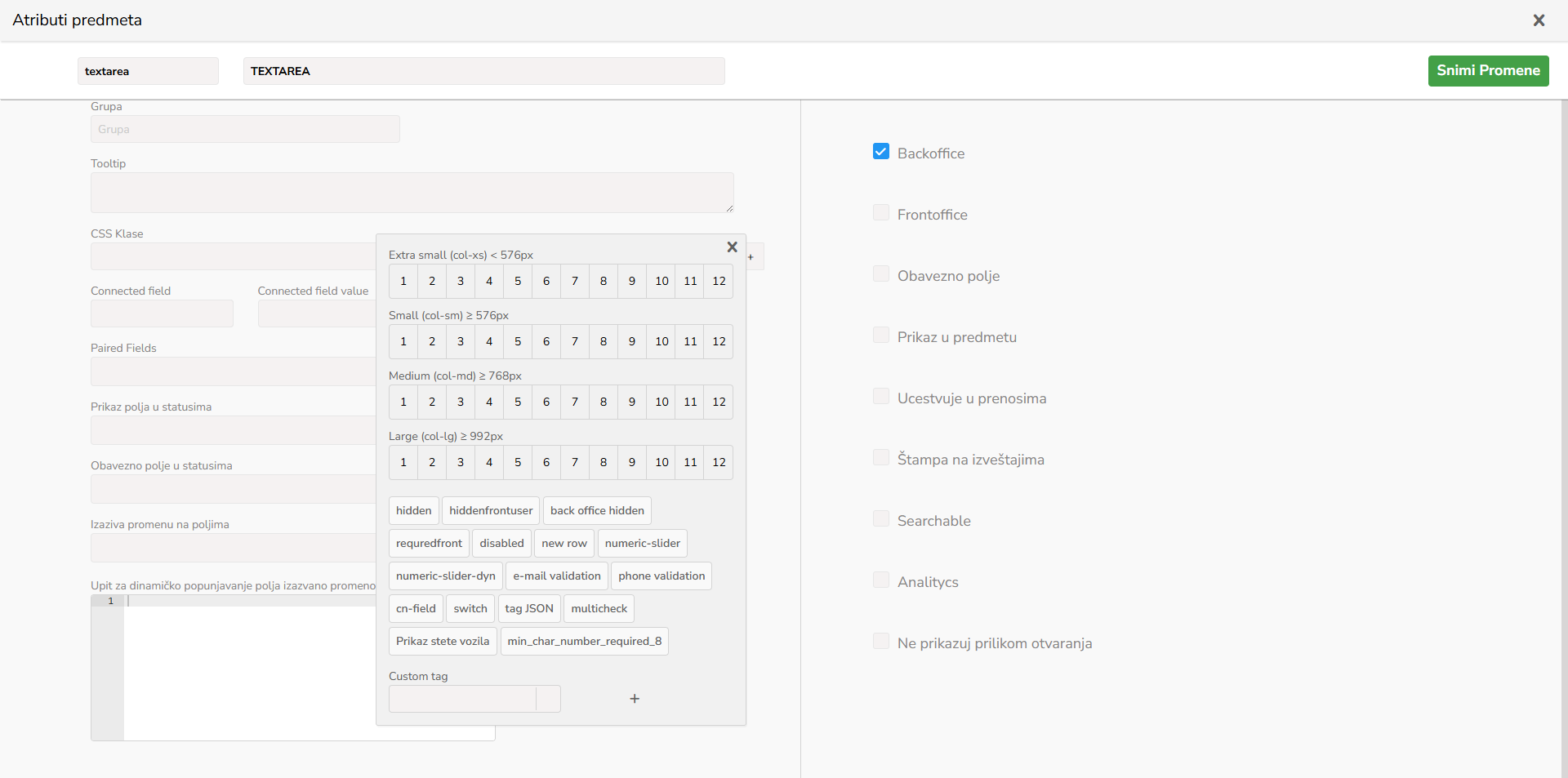Image resolution: width=1568 pixels, height=778 pixels.
Task: Add the hidden CSS class tag
Action: [x=413, y=511]
